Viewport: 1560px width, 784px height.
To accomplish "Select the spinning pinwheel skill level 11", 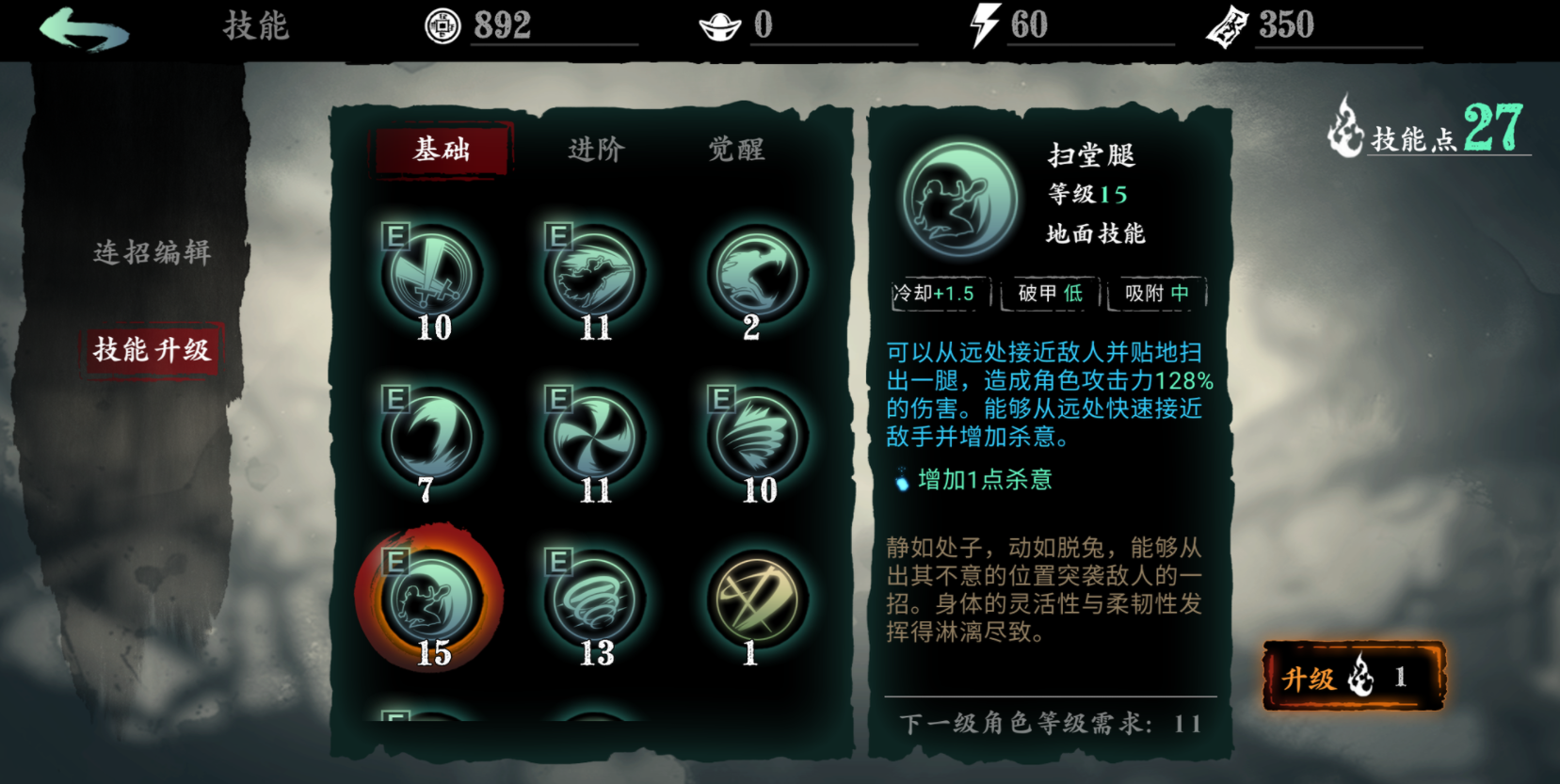I will pyautogui.click(x=595, y=436).
